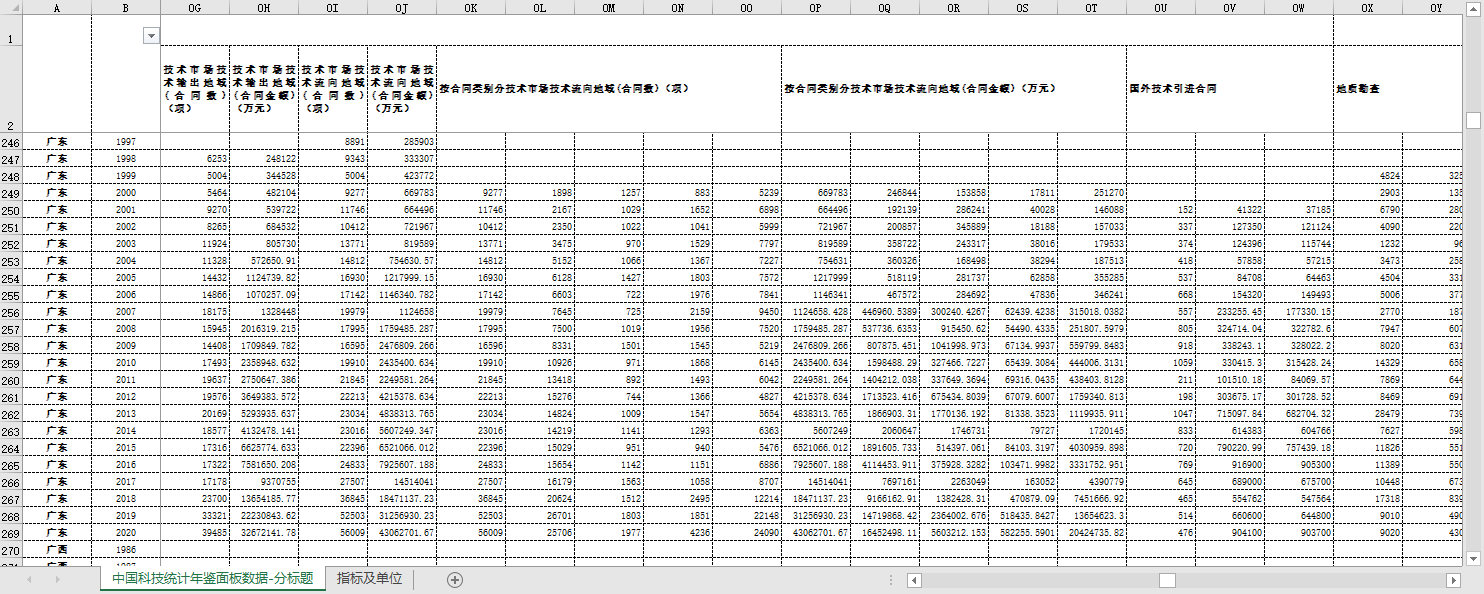Click the vertical scrollbar thumb
The height and width of the screenshot is (594, 1484).
click(x=1473, y=120)
